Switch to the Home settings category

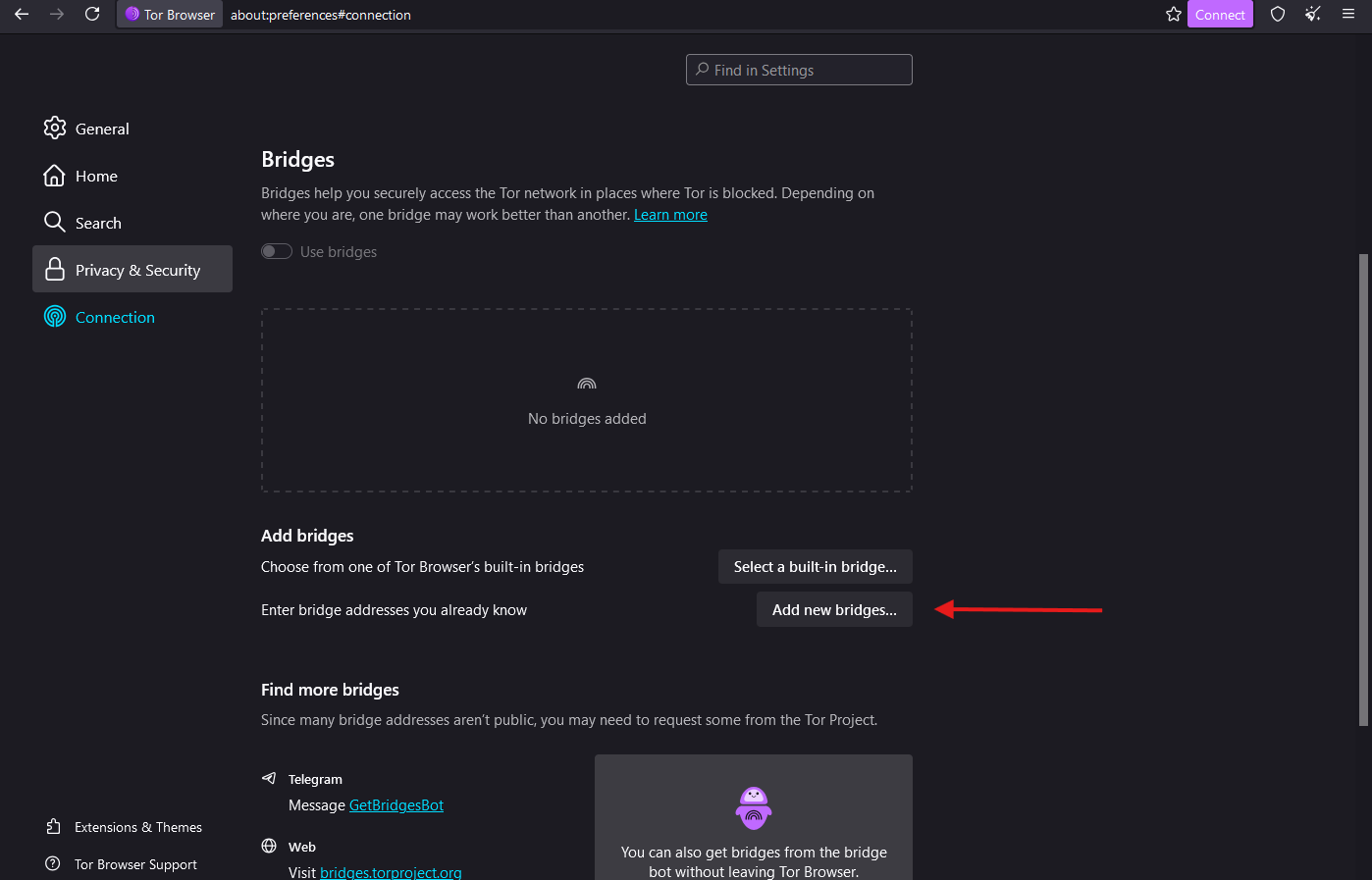(x=96, y=177)
